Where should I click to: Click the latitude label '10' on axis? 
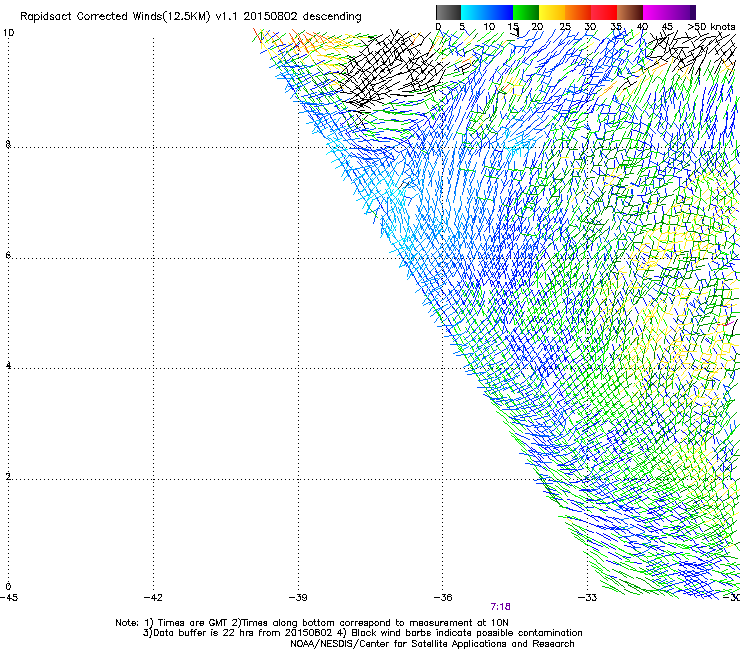click(8, 33)
